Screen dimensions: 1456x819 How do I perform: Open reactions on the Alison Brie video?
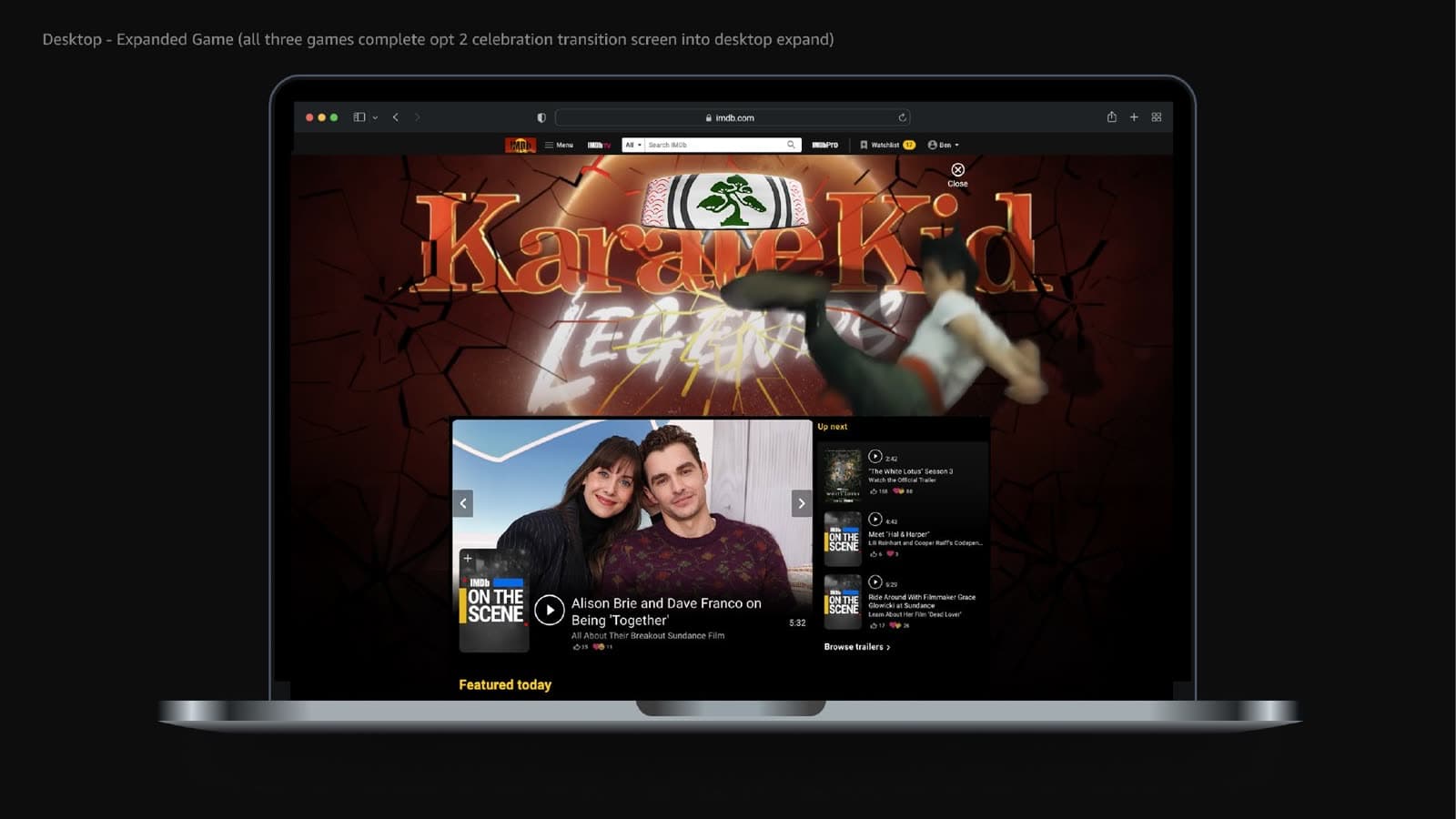[x=602, y=647]
